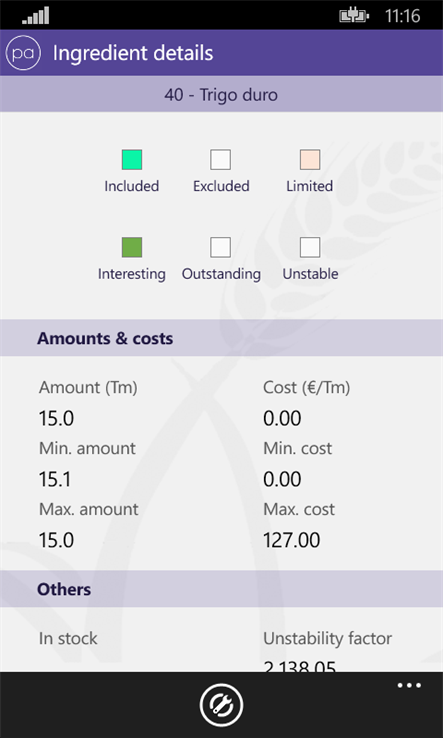The height and width of the screenshot is (738, 443).
Task: Tap the signal strength bars icon
Action: (35, 16)
